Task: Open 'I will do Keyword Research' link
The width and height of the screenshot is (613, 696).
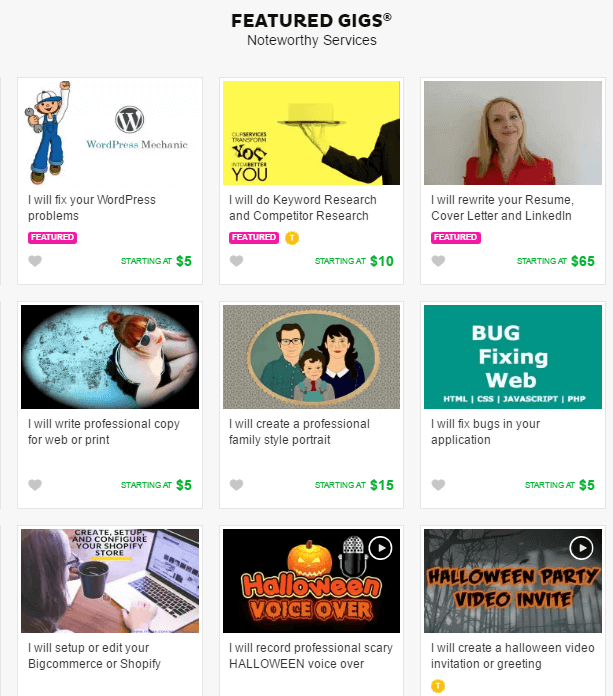Action: pyautogui.click(x=303, y=208)
